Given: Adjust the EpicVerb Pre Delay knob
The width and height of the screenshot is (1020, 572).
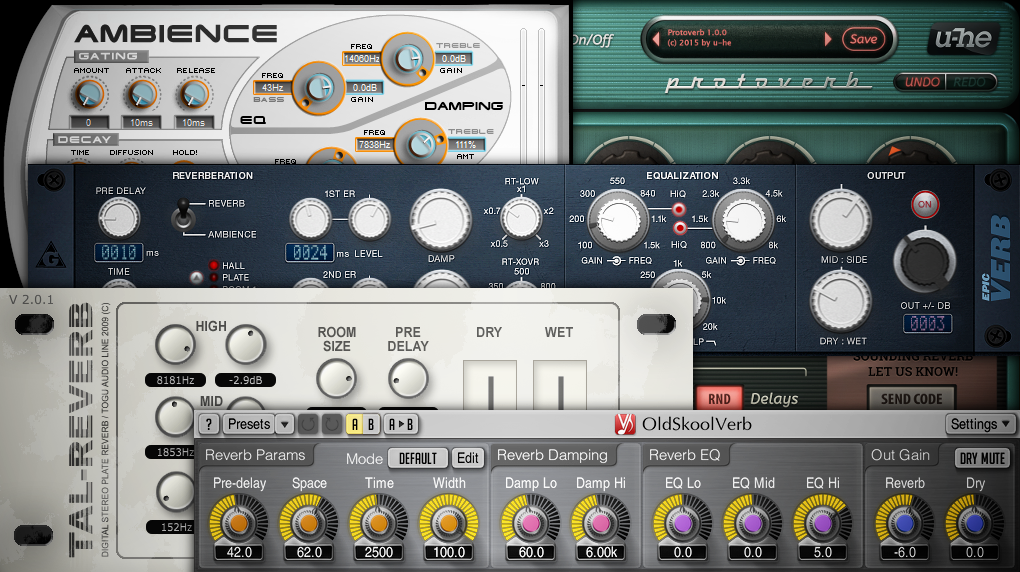Looking at the screenshot, I should tap(119, 218).
